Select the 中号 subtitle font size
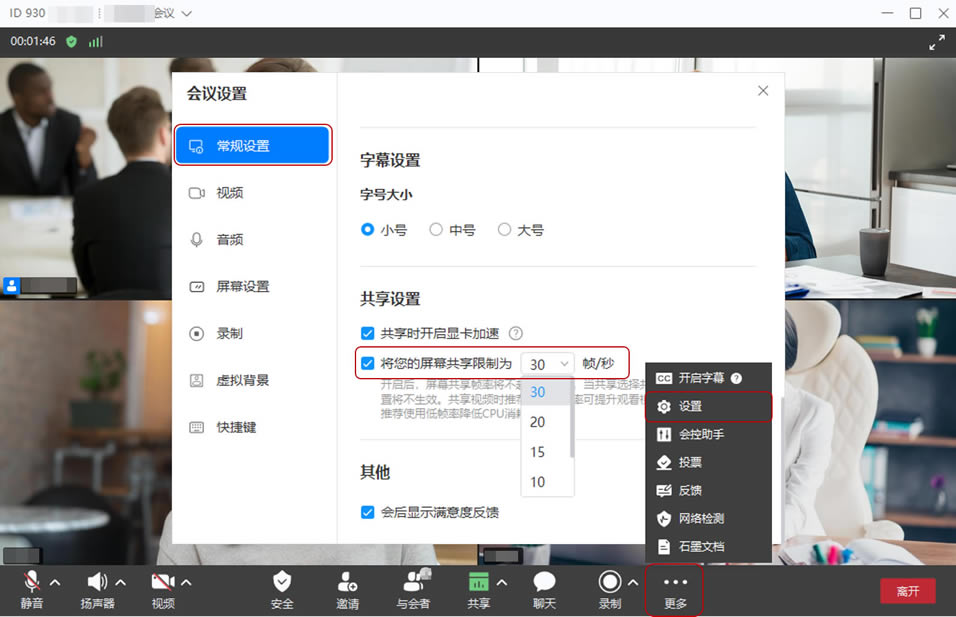The height and width of the screenshot is (617, 956). [x=436, y=230]
